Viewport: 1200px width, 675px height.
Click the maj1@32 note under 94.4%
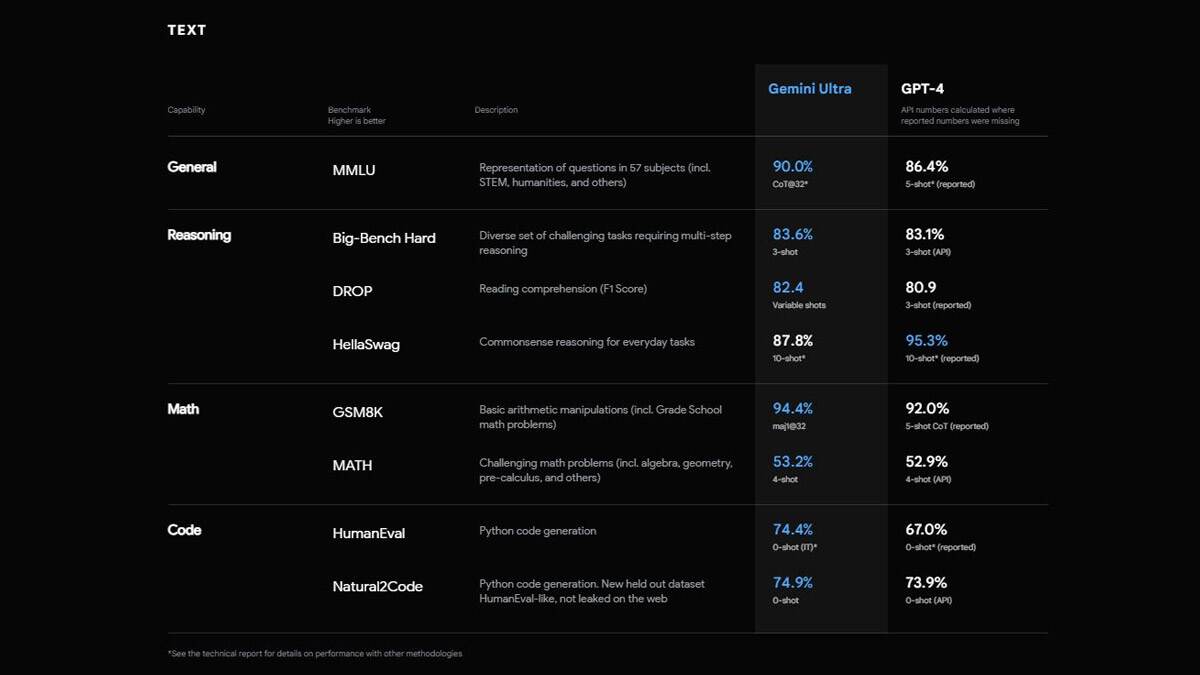[x=789, y=427]
